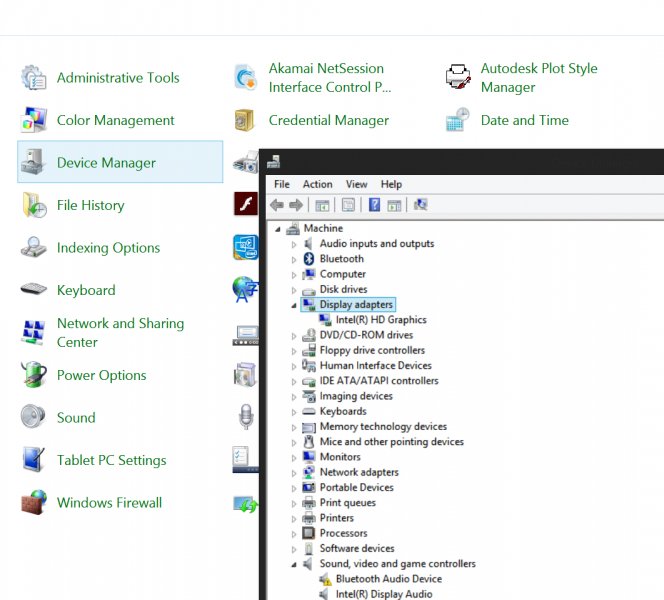Image resolution: width=664 pixels, height=600 pixels.
Task: Open the View menu
Action: pyautogui.click(x=356, y=184)
